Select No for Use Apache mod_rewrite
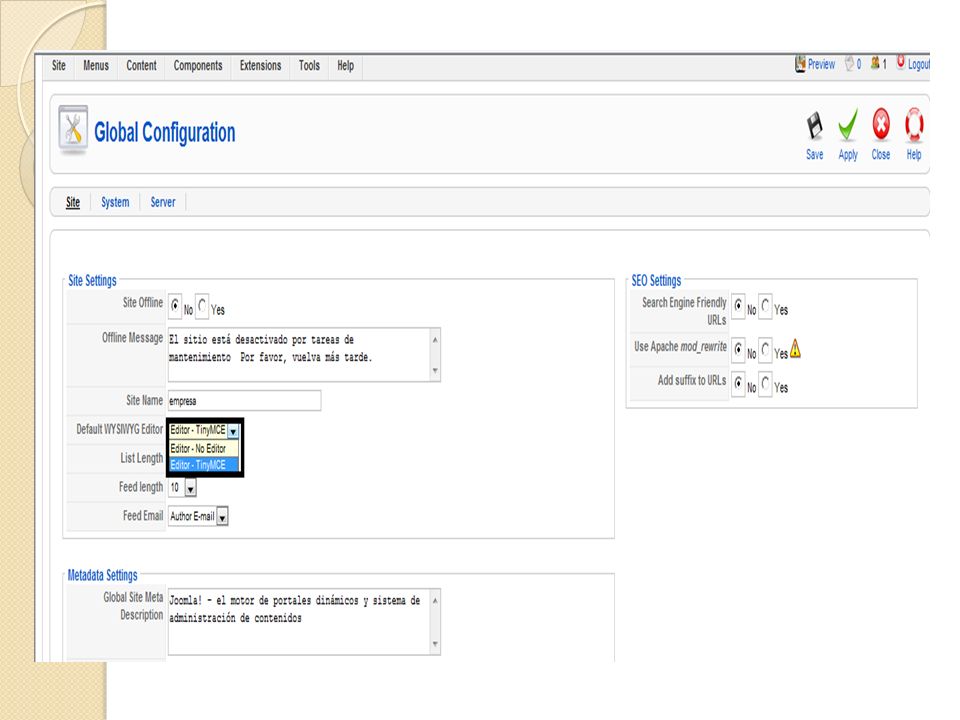Image resolution: width=960 pixels, height=720 pixels. coord(738,349)
